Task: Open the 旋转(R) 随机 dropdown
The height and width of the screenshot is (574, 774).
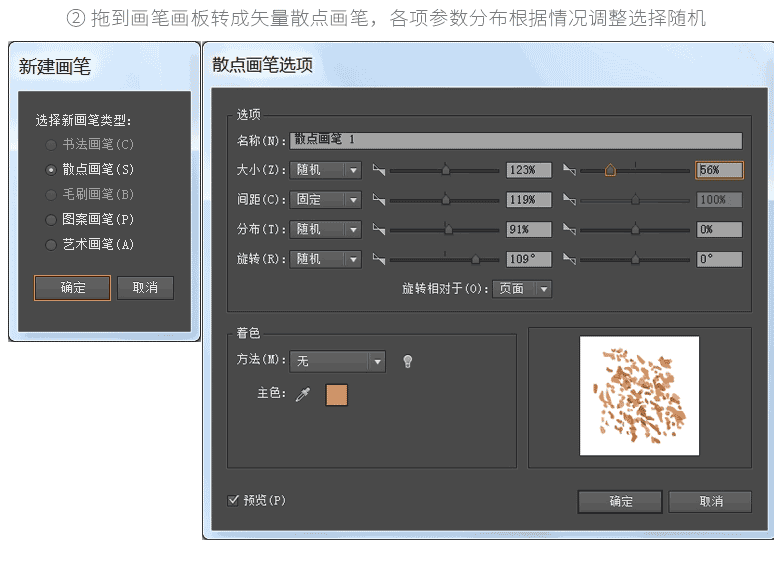Action: [x=326, y=259]
